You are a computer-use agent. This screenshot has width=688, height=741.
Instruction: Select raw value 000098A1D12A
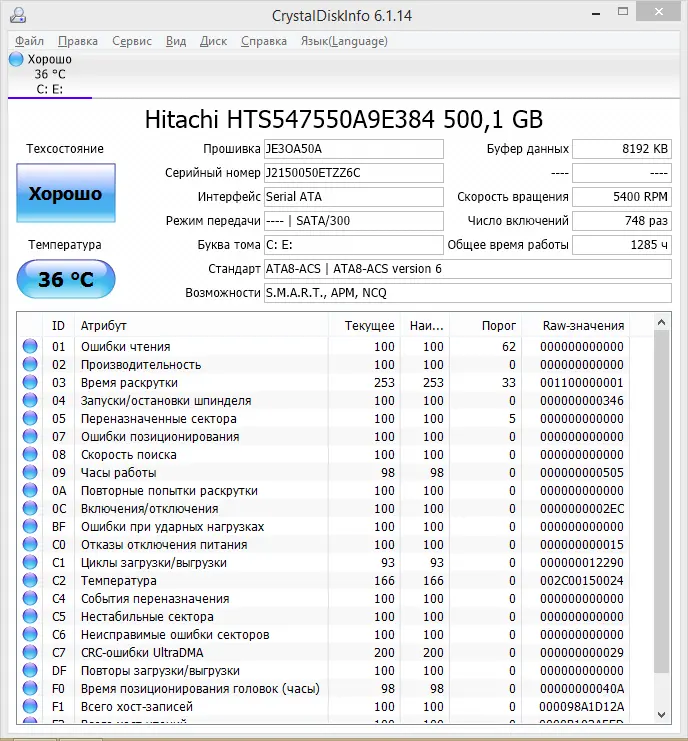coord(582,707)
